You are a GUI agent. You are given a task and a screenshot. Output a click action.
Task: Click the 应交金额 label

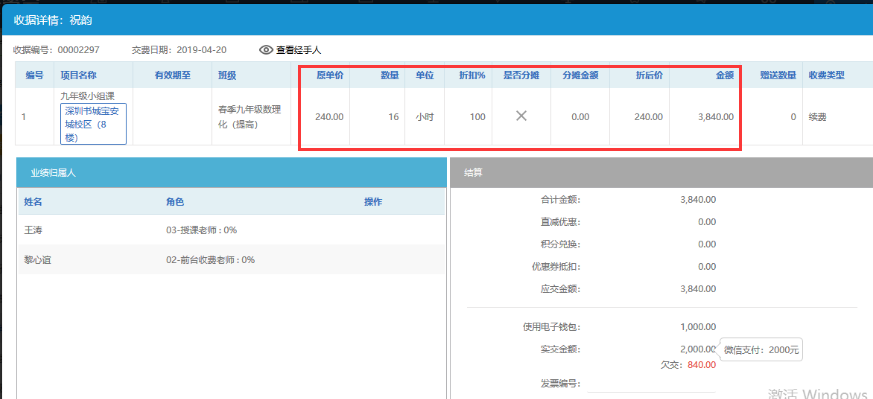pyautogui.click(x=561, y=289)
